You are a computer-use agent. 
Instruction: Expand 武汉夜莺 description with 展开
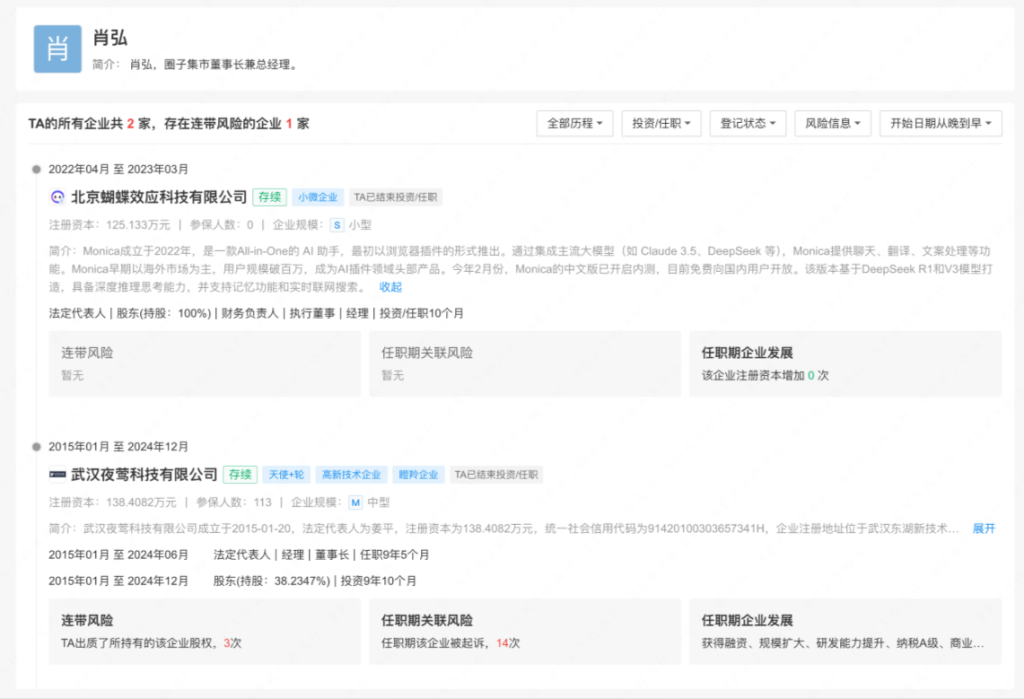tap(984, 528)
